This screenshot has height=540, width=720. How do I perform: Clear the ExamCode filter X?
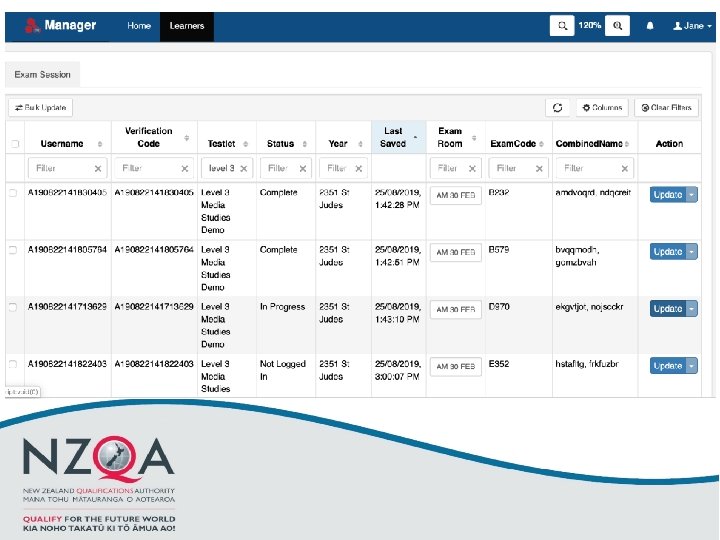539,169
